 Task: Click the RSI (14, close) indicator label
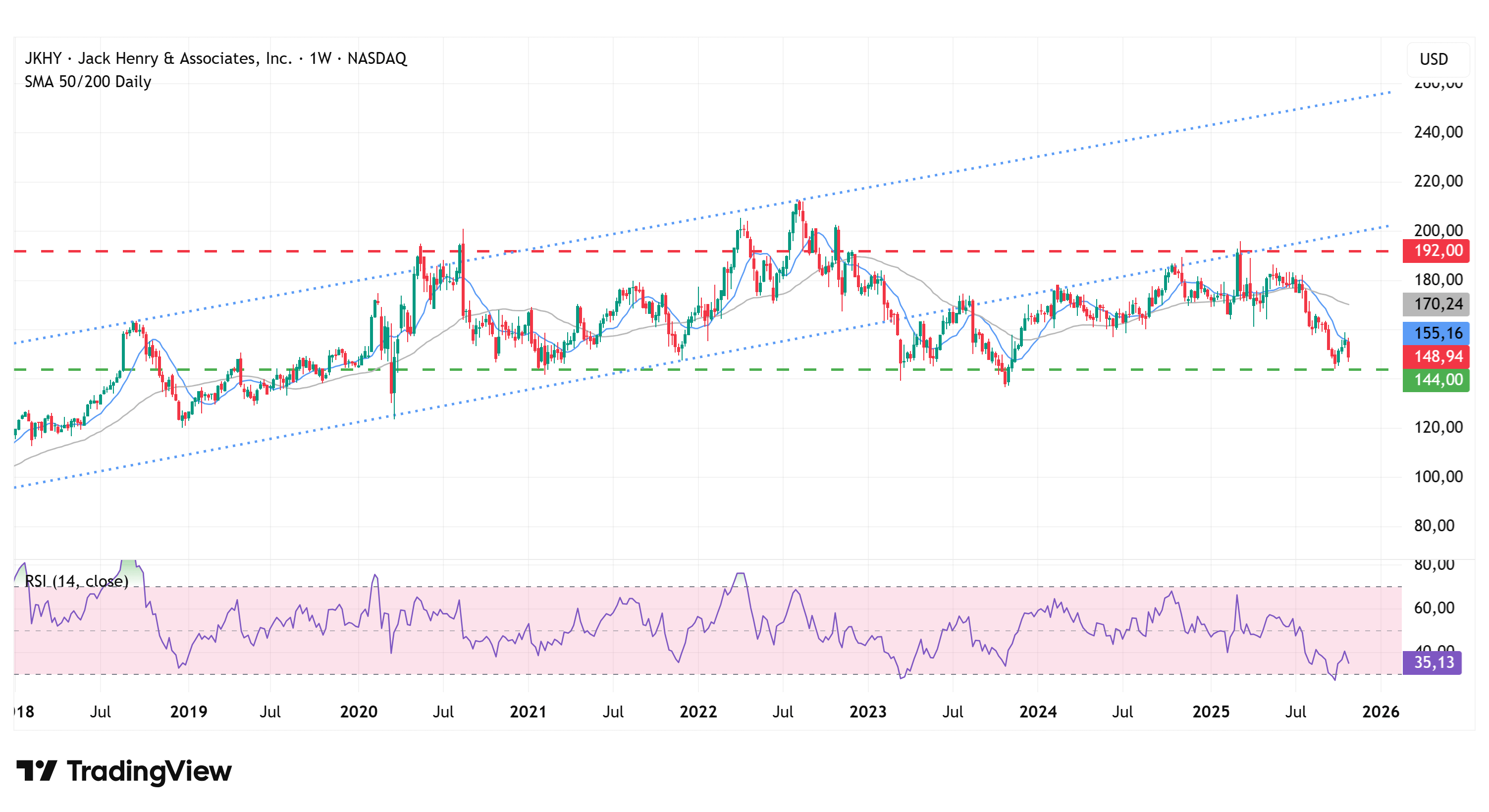[x=76, y=581]
